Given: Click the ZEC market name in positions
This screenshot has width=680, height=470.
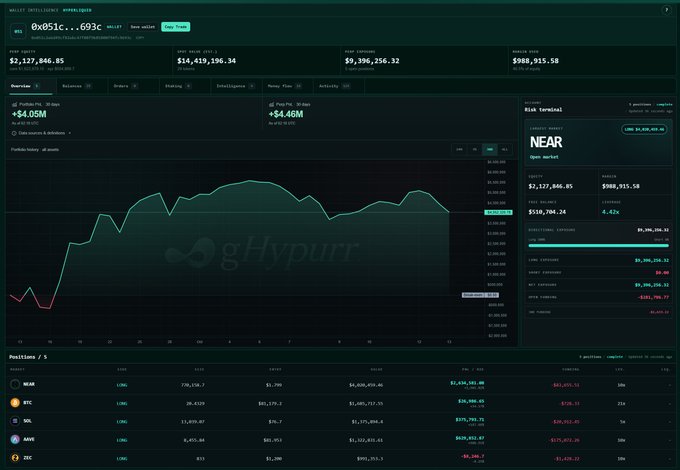Looking at the screenshot, I should tap(27, 458).
